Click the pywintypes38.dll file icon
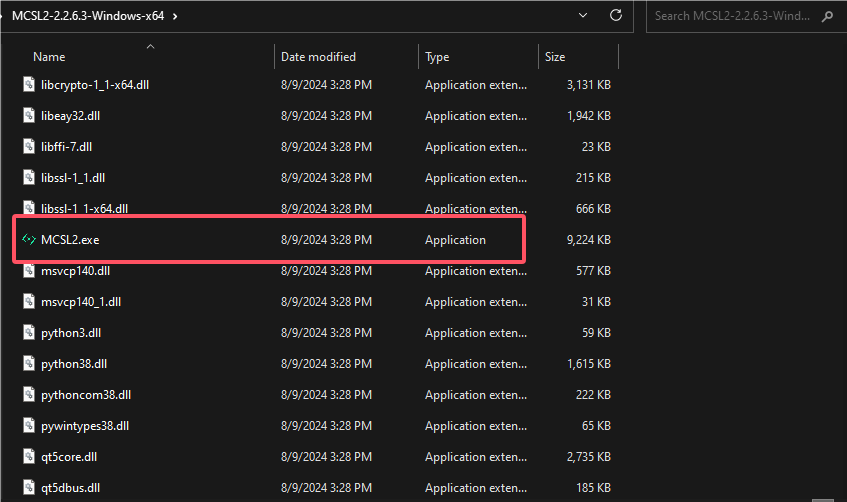The image size is (847, 502). pyautogui.click(x=29, y=426)
